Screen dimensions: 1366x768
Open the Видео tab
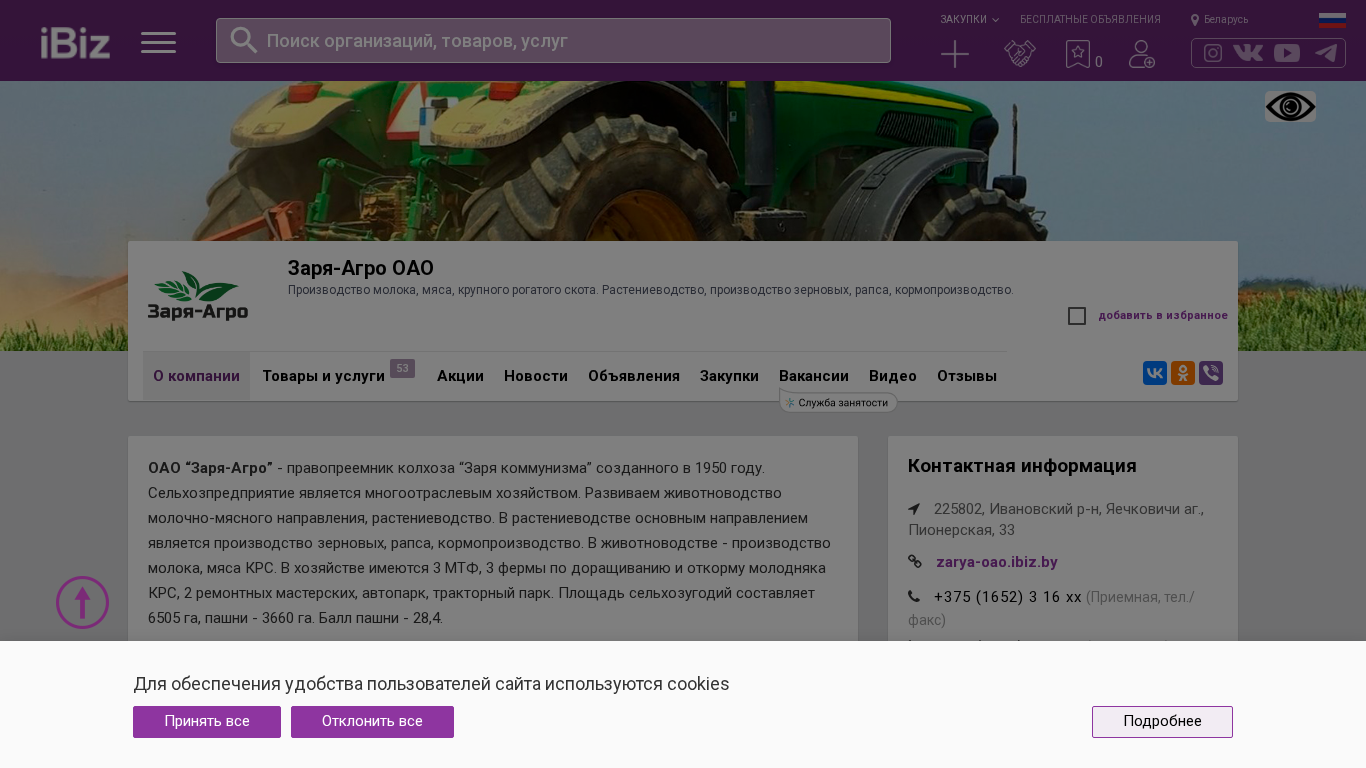point(893,376)
